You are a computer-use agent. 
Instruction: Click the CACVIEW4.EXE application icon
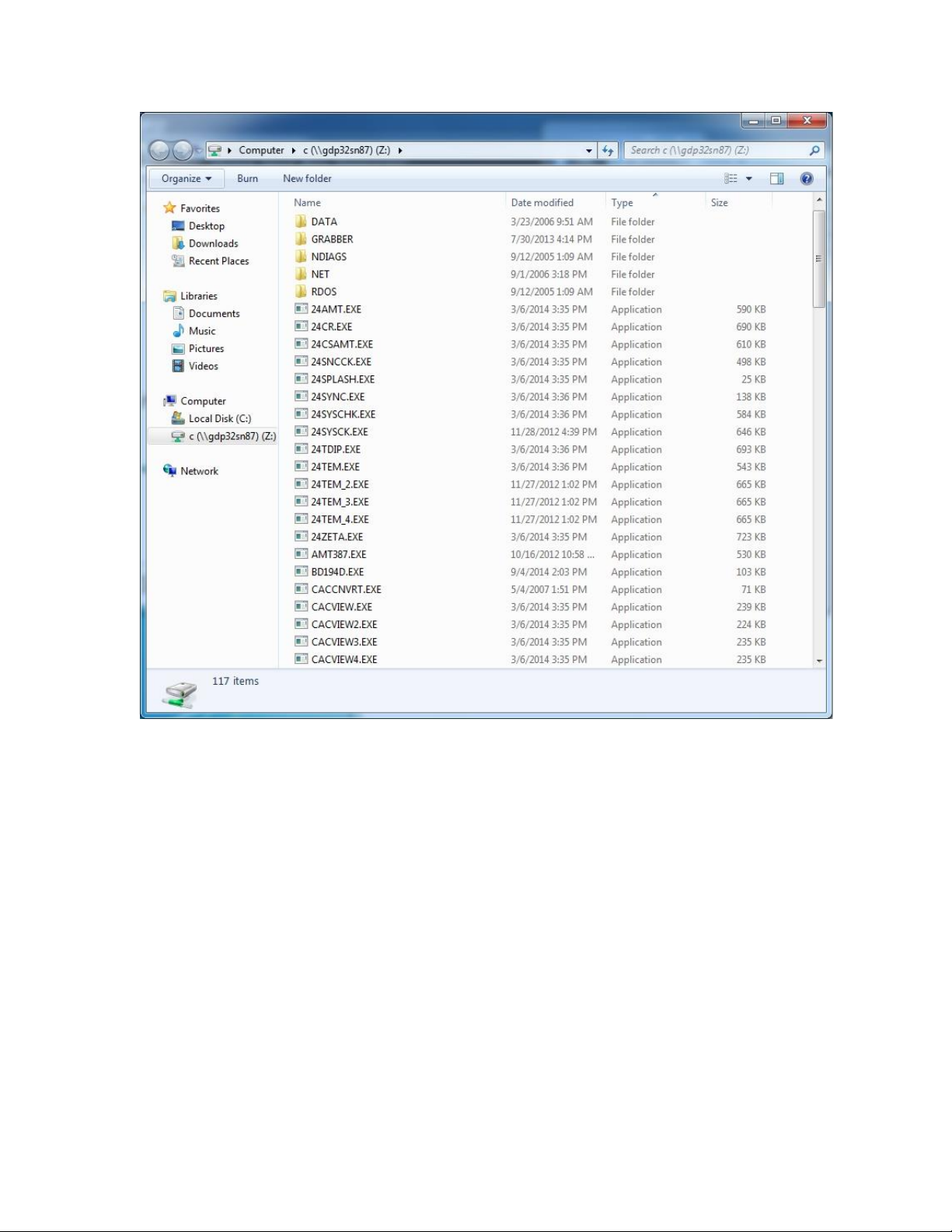[301, 659]
